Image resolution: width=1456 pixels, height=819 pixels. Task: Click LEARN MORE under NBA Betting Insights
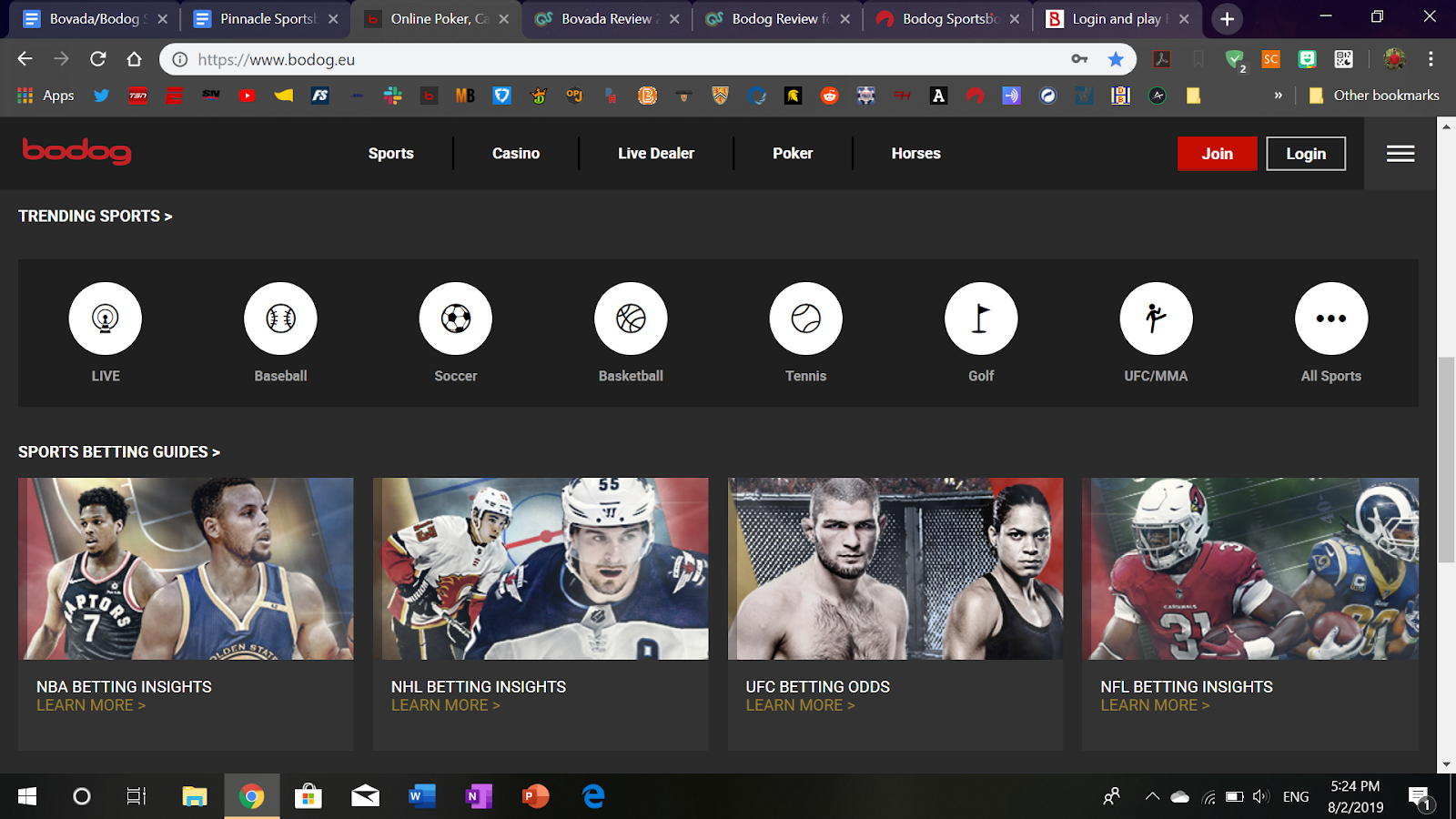pyautogui.click(x=91, y=705)
